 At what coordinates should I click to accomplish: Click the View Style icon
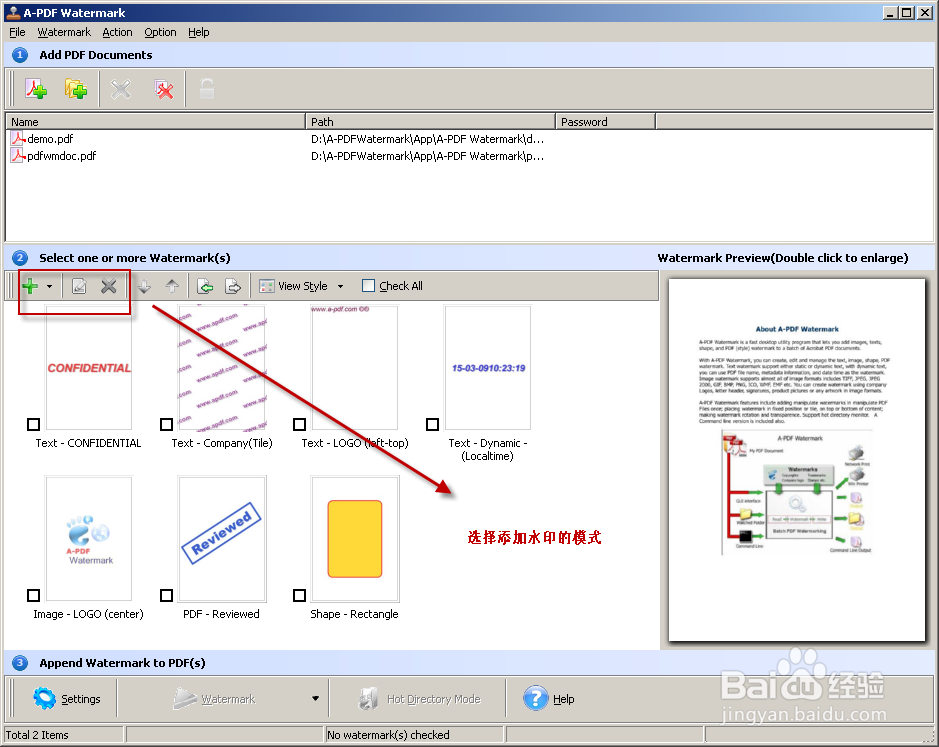point(266,286)
